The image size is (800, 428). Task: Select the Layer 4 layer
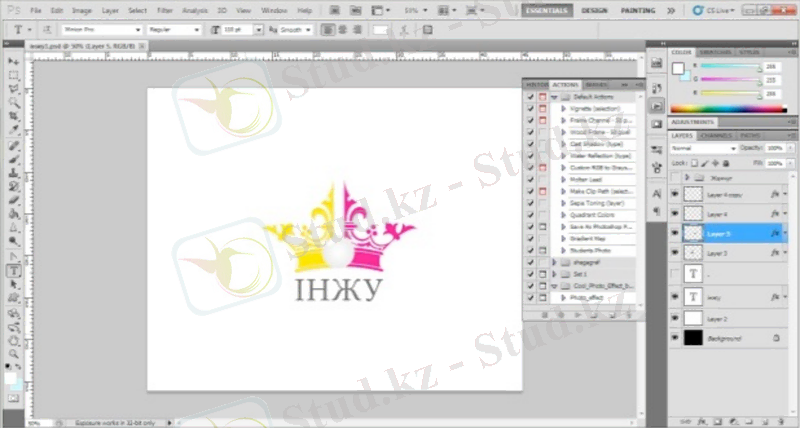point(725,214)
